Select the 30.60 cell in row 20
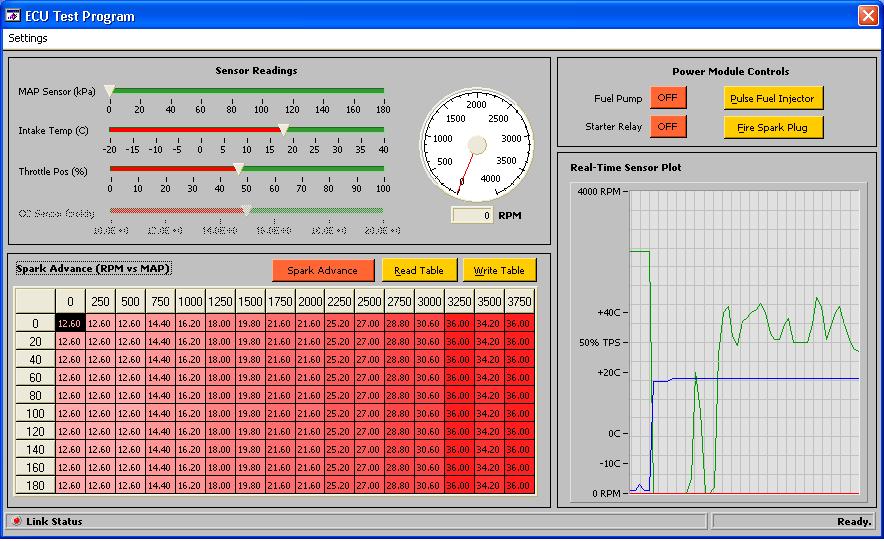Image resolution: width=884 pixels, height=541 pixels. click(428, 342)
